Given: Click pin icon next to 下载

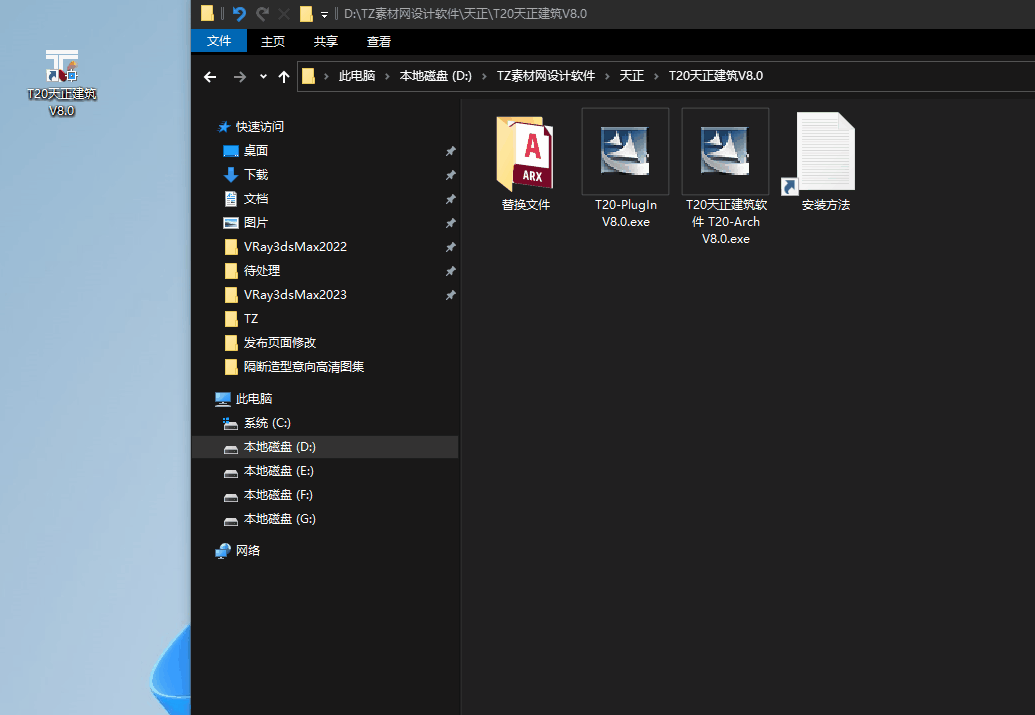Looking at the screenshot, I should tap(450, 175).
